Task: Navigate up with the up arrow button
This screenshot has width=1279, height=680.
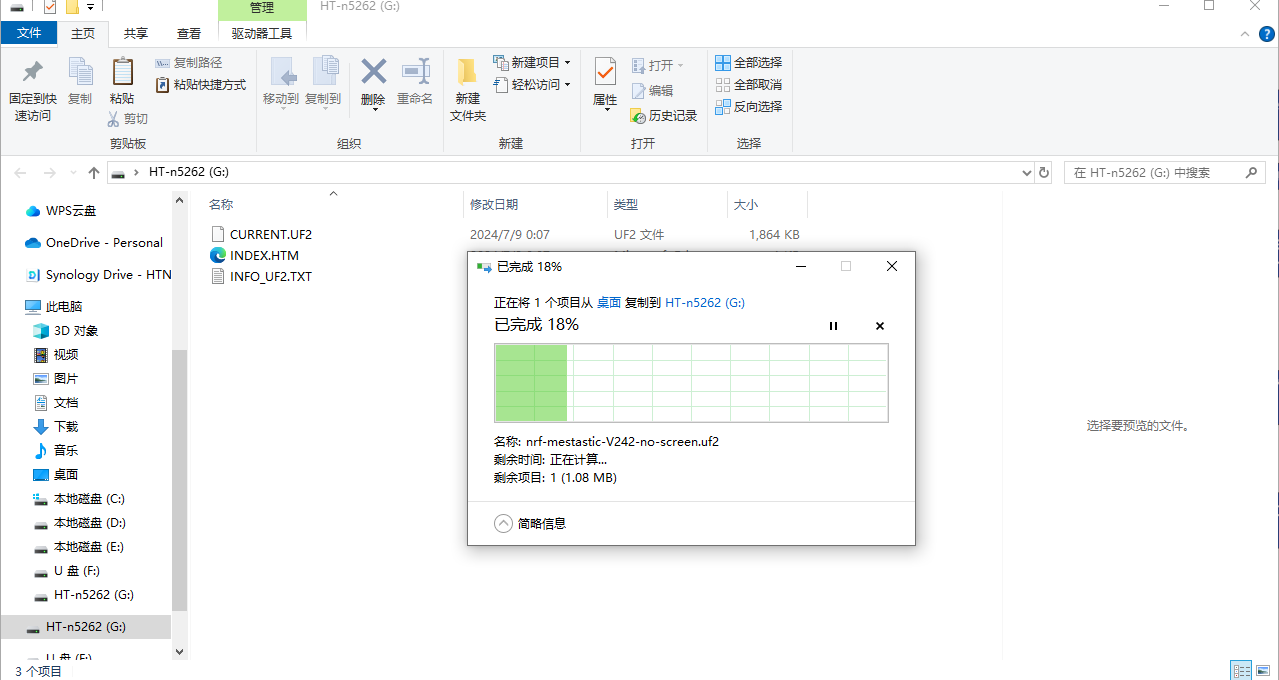Action: click(x=94, y=172)
